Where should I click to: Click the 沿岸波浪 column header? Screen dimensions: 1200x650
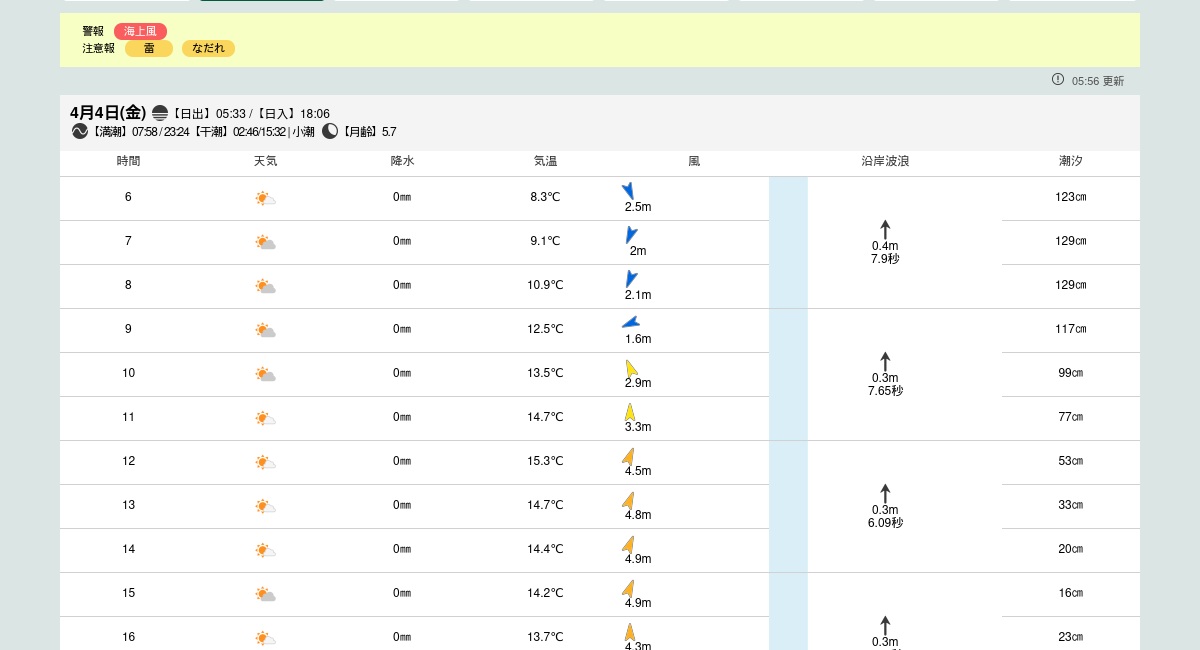point(885,161)
